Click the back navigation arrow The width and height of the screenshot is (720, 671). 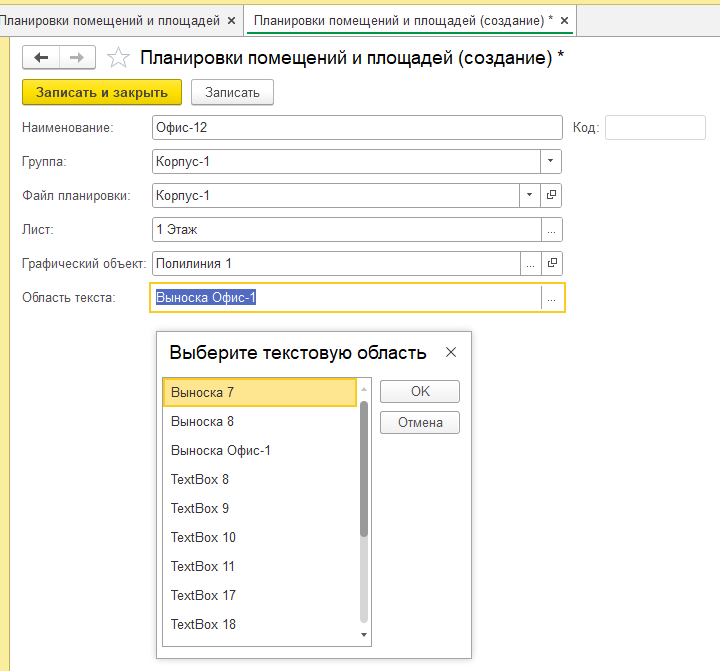[41, 58]
